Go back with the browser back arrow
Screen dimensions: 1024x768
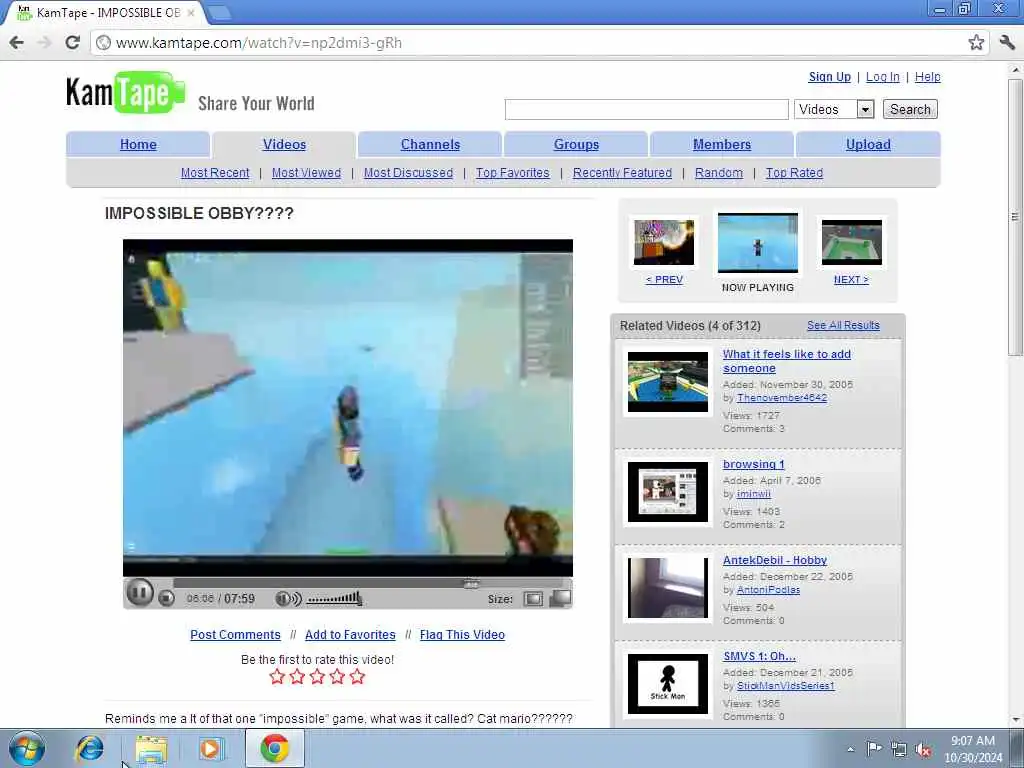(16, 42)
